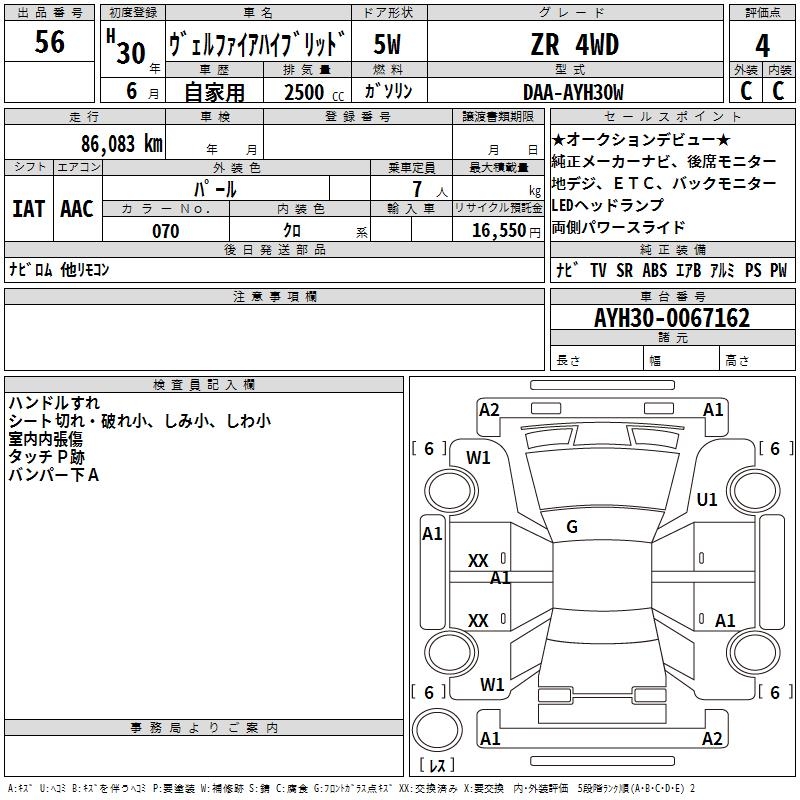Click the seating capacity 7 人
This screenshot has height=800, width=800.
(429, 189)
